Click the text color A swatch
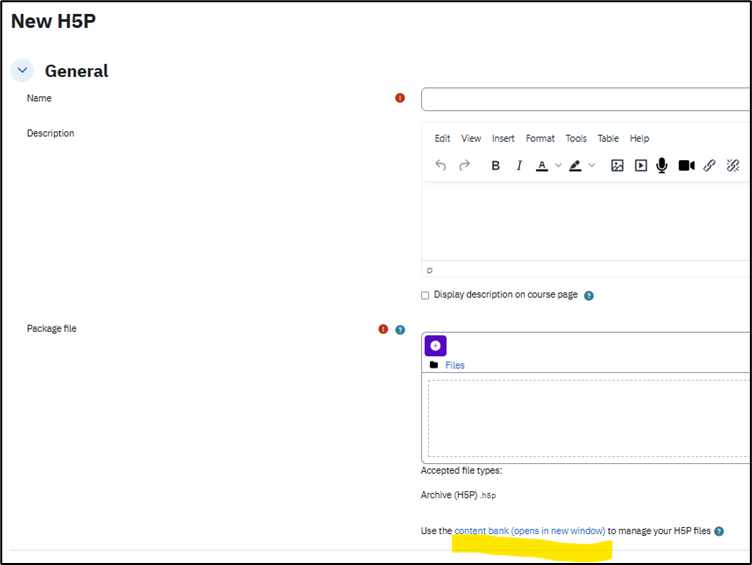Screen dimensions: 752x565 coord(542,166)
